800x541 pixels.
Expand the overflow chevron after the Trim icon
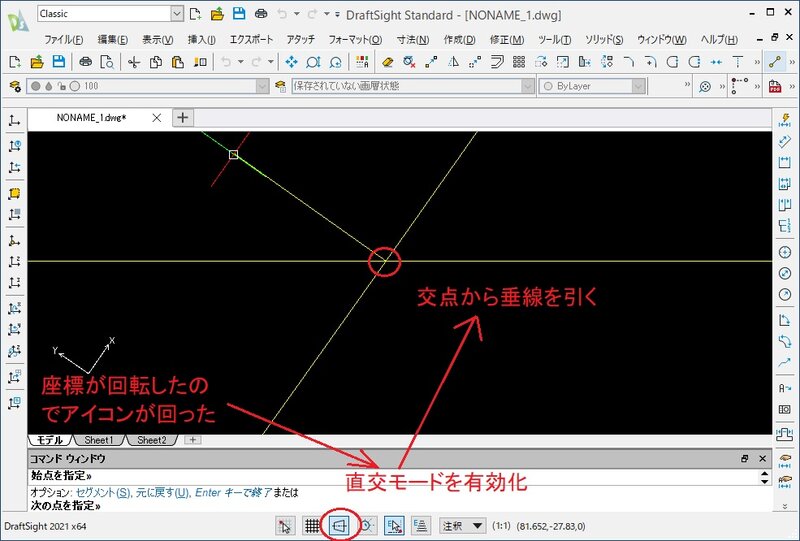click(757, 62)
